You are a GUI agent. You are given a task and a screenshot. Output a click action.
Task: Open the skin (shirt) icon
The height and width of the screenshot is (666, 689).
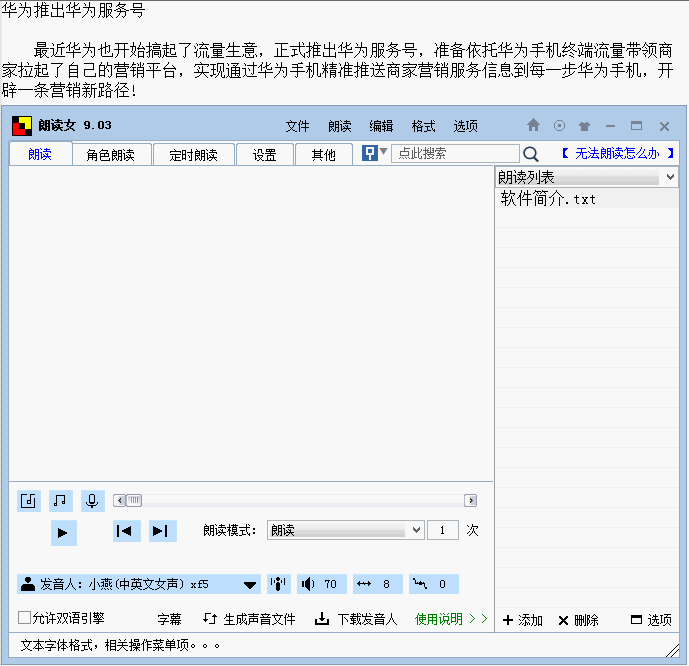pos(584,127)
